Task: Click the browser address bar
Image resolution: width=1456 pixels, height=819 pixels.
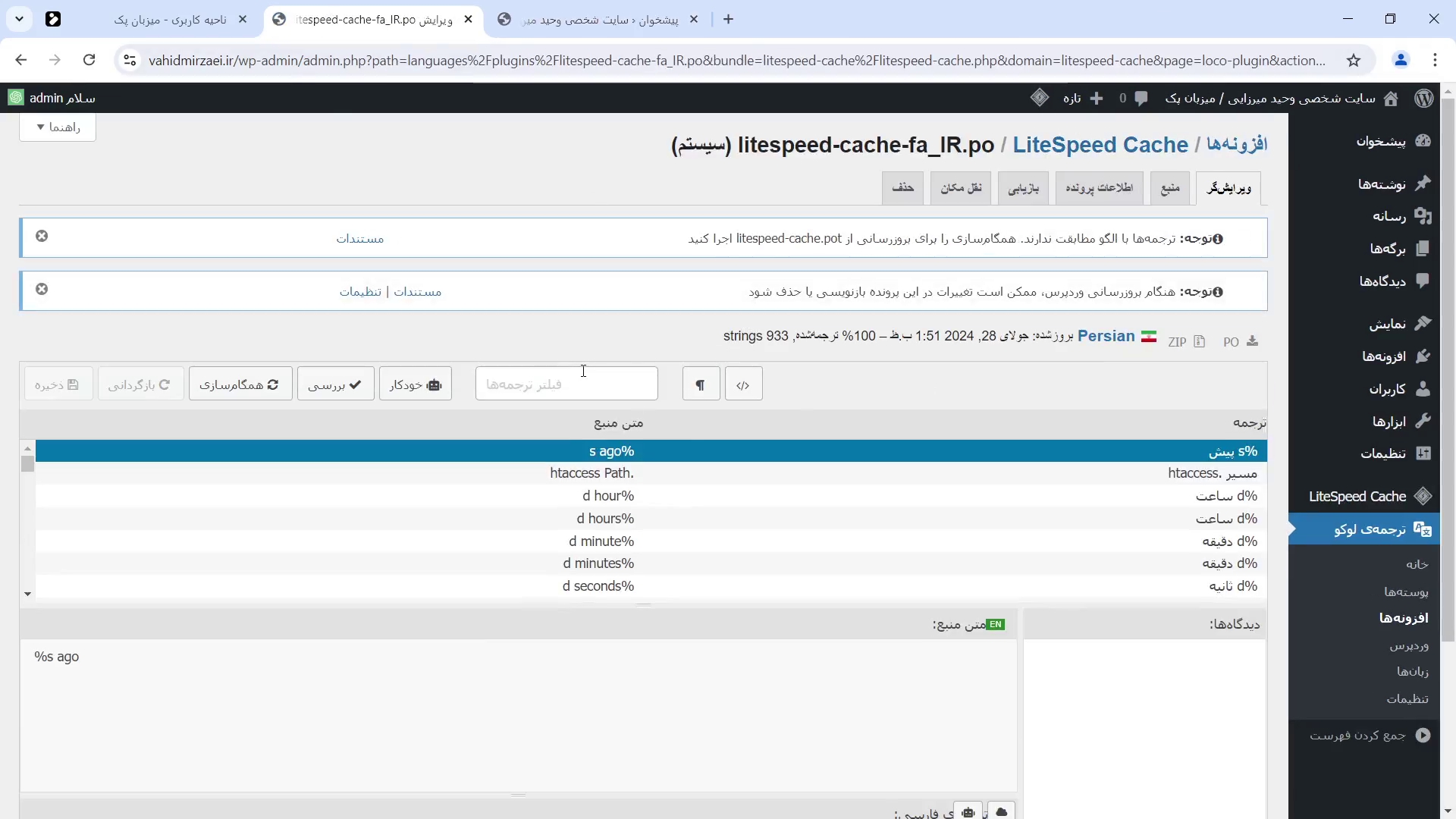Action: 736,61
